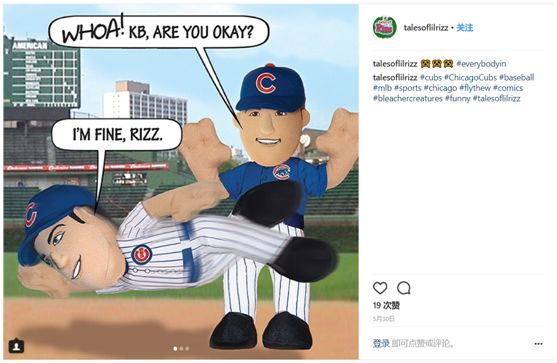This screenshot has height=363, width=557.
Task: Open the #cubs hashtag link
Action: (431, 77)
